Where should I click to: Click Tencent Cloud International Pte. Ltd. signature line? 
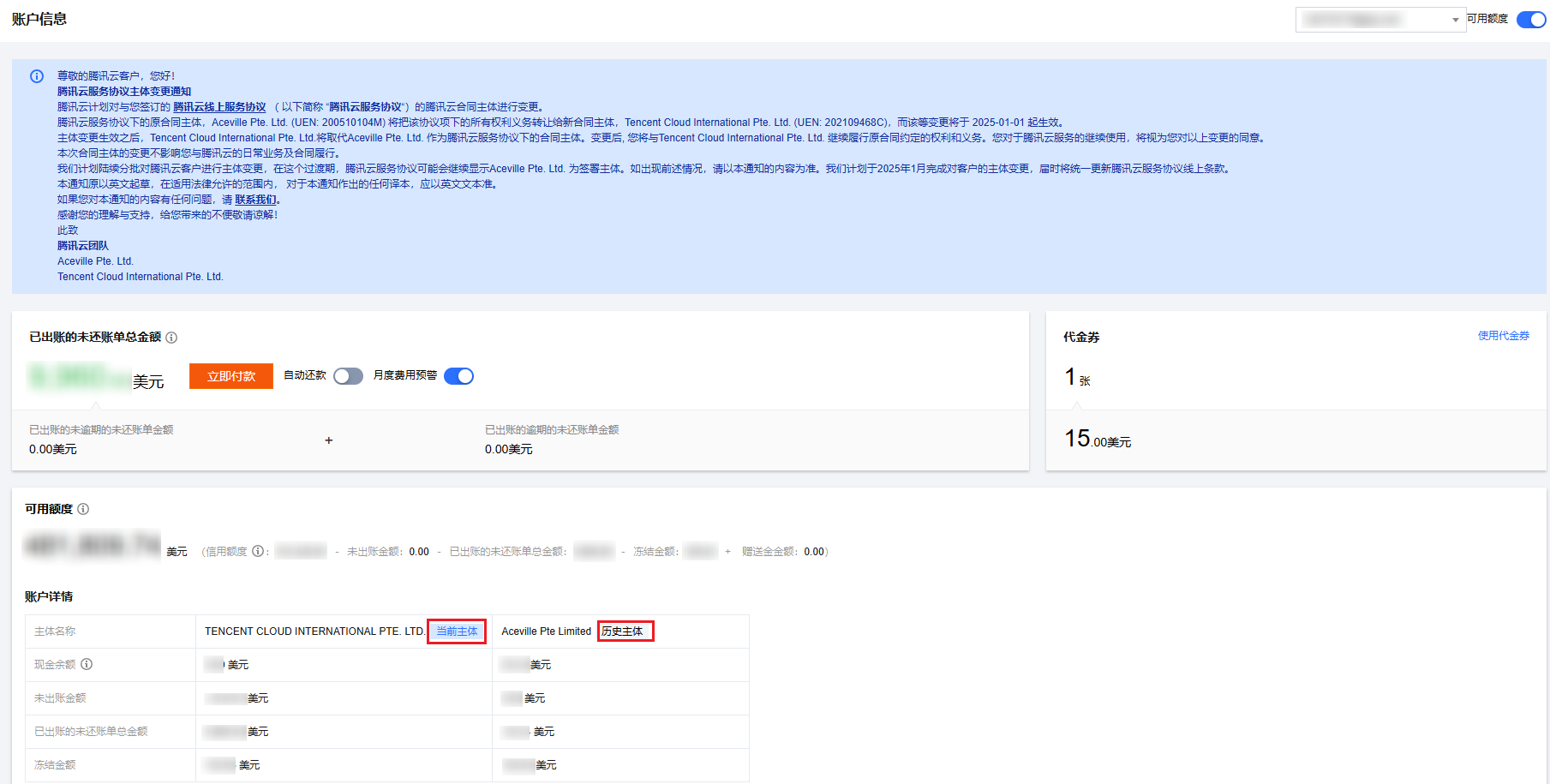141,277
